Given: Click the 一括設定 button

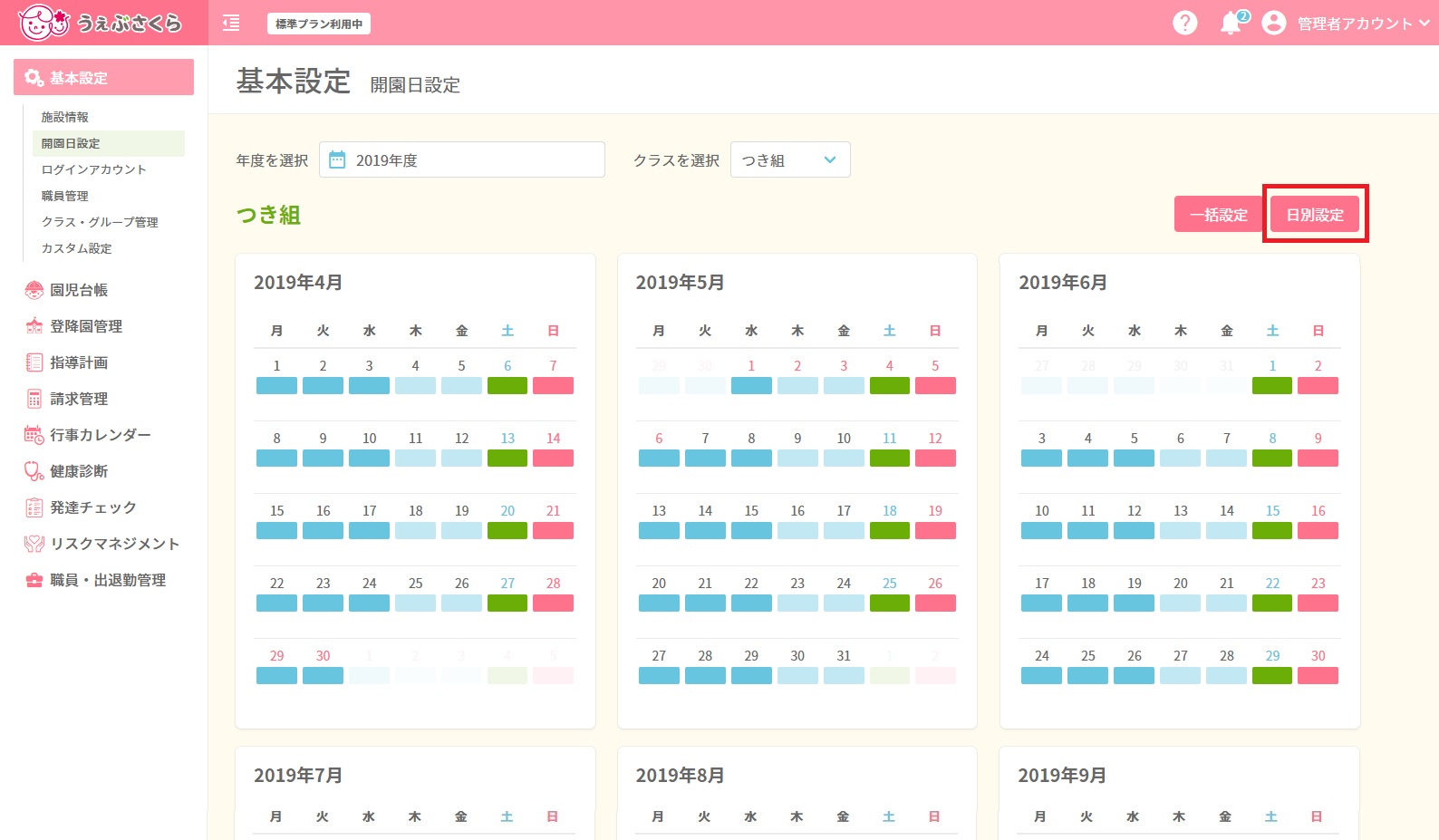Looking at the screenshot, I should click(x=1219, y=214).
